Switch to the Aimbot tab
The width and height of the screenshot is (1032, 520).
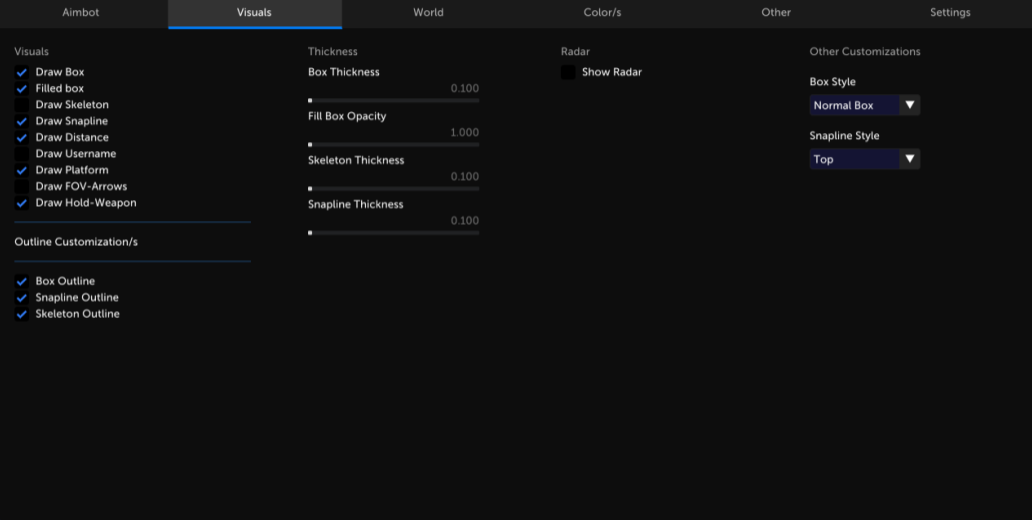tap(81, 13)
